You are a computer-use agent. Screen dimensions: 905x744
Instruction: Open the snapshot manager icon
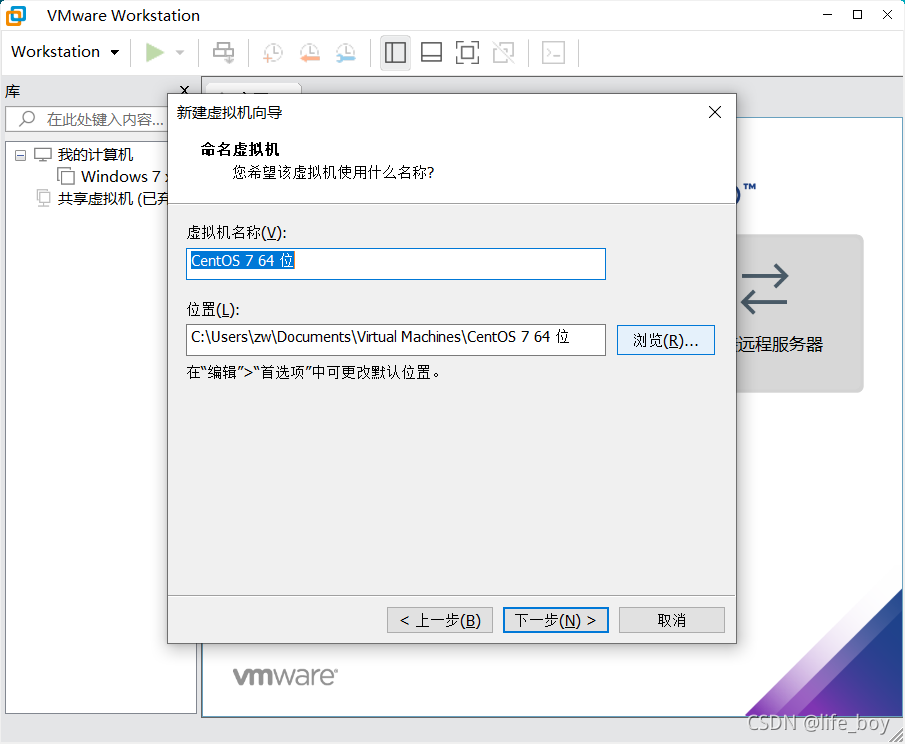click(346, 53)
